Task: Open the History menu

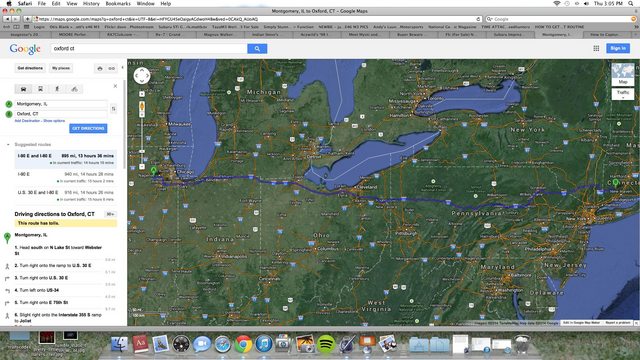Action: tap(91, 3)
